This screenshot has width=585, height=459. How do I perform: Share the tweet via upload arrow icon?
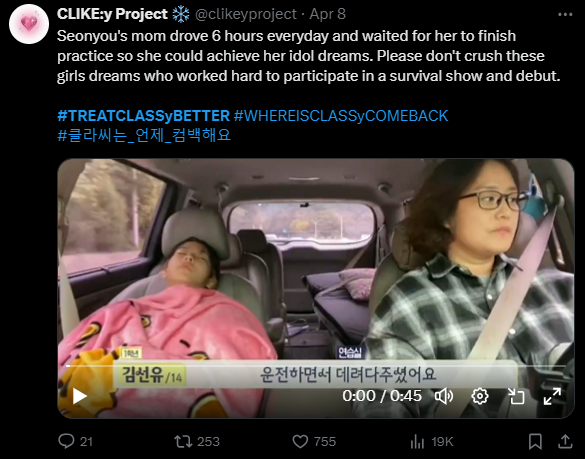pyautogui.click(x=565, y=441)
